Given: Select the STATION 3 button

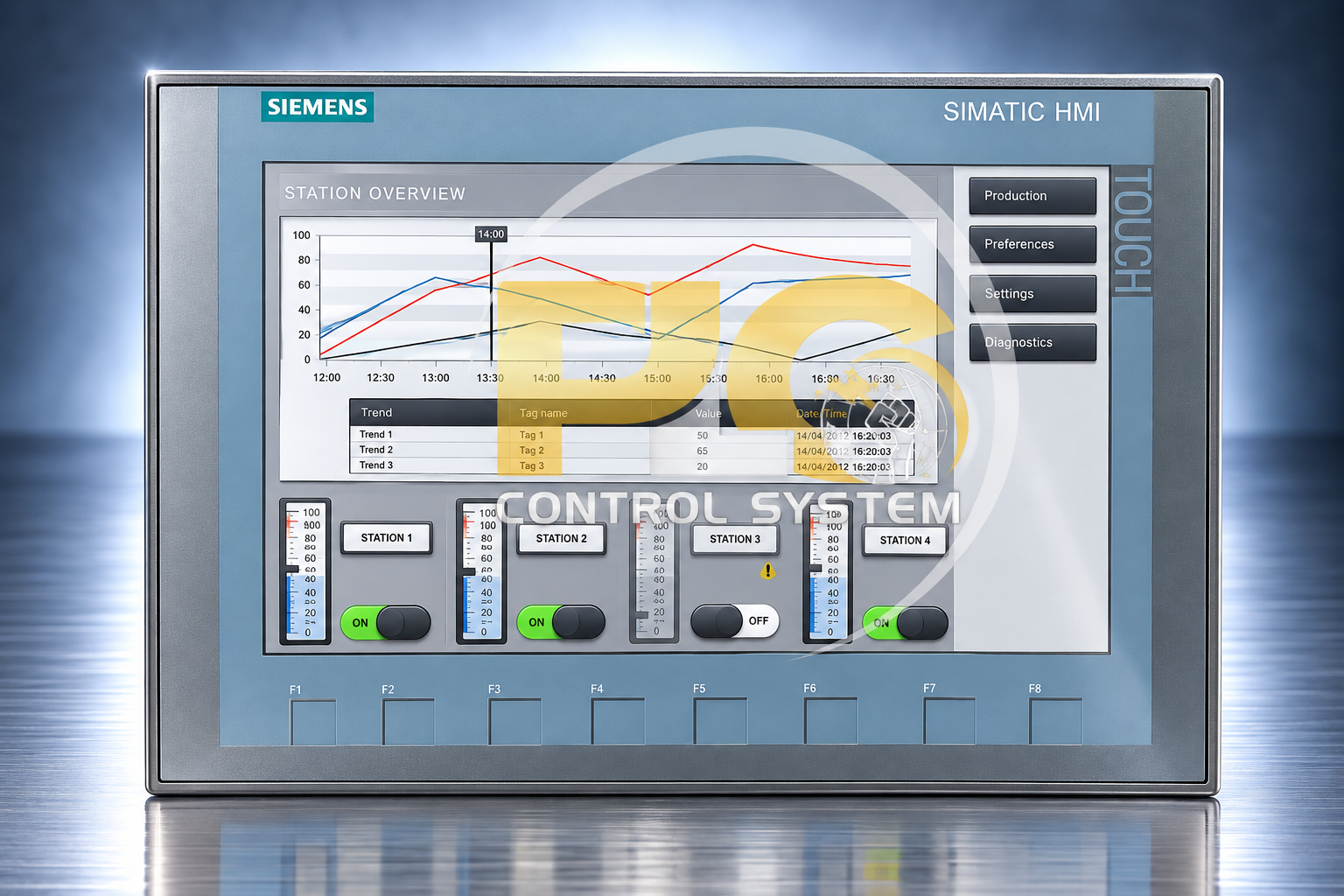Looking at the screenshot, I should (x=735, y=540).
